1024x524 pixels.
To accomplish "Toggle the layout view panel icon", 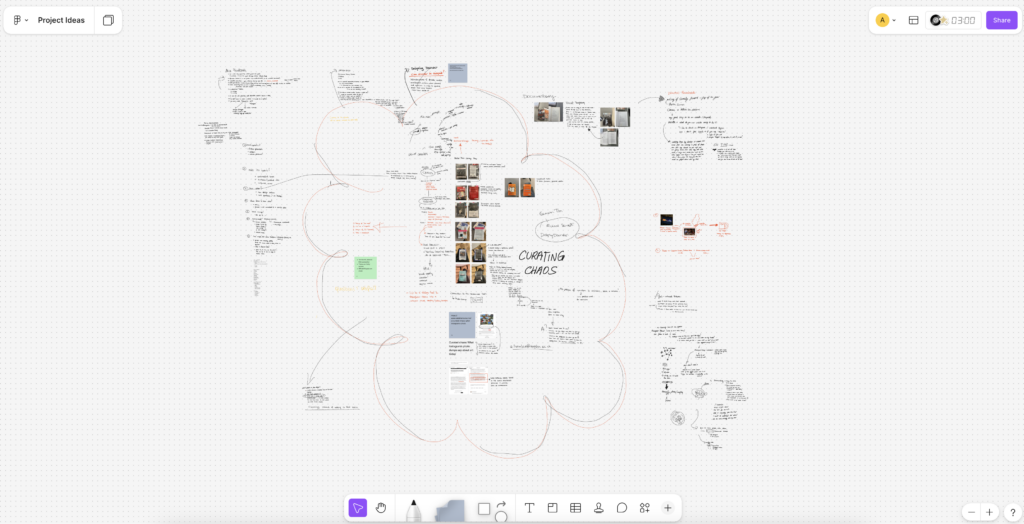I will 913,20.
